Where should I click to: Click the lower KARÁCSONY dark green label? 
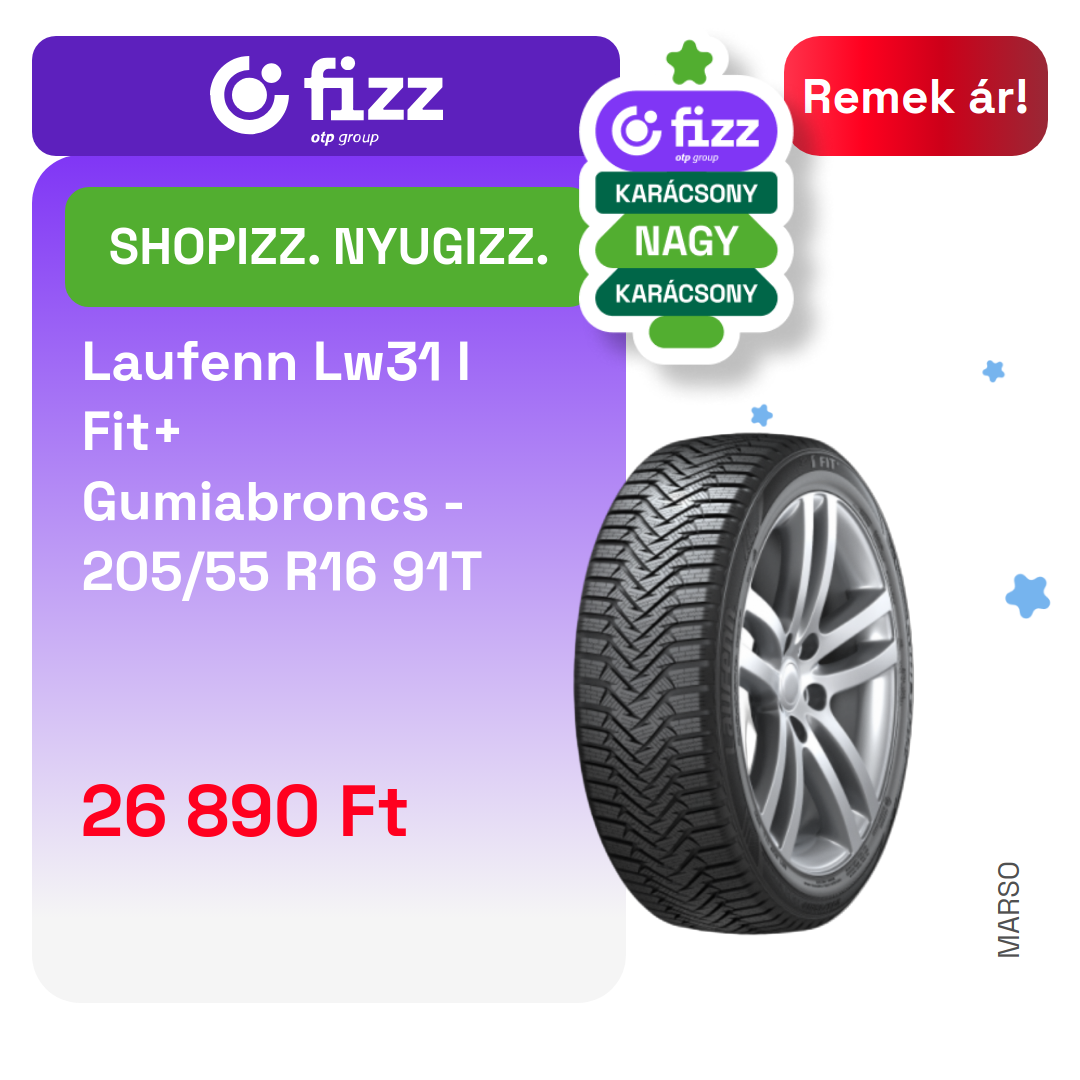point(686,293)
